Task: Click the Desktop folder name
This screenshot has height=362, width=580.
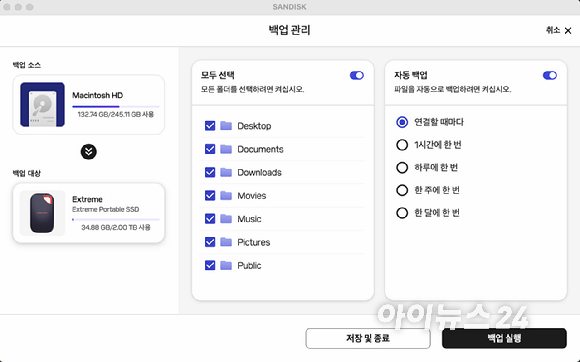Action: pyautogui.click(x=254, y=126)
